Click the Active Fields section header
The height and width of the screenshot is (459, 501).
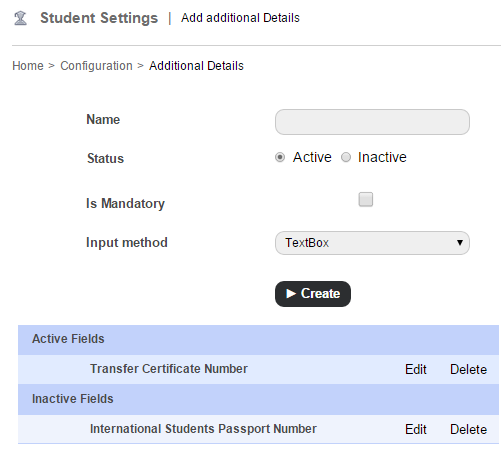pyautogui.click(x=258, y=340)
